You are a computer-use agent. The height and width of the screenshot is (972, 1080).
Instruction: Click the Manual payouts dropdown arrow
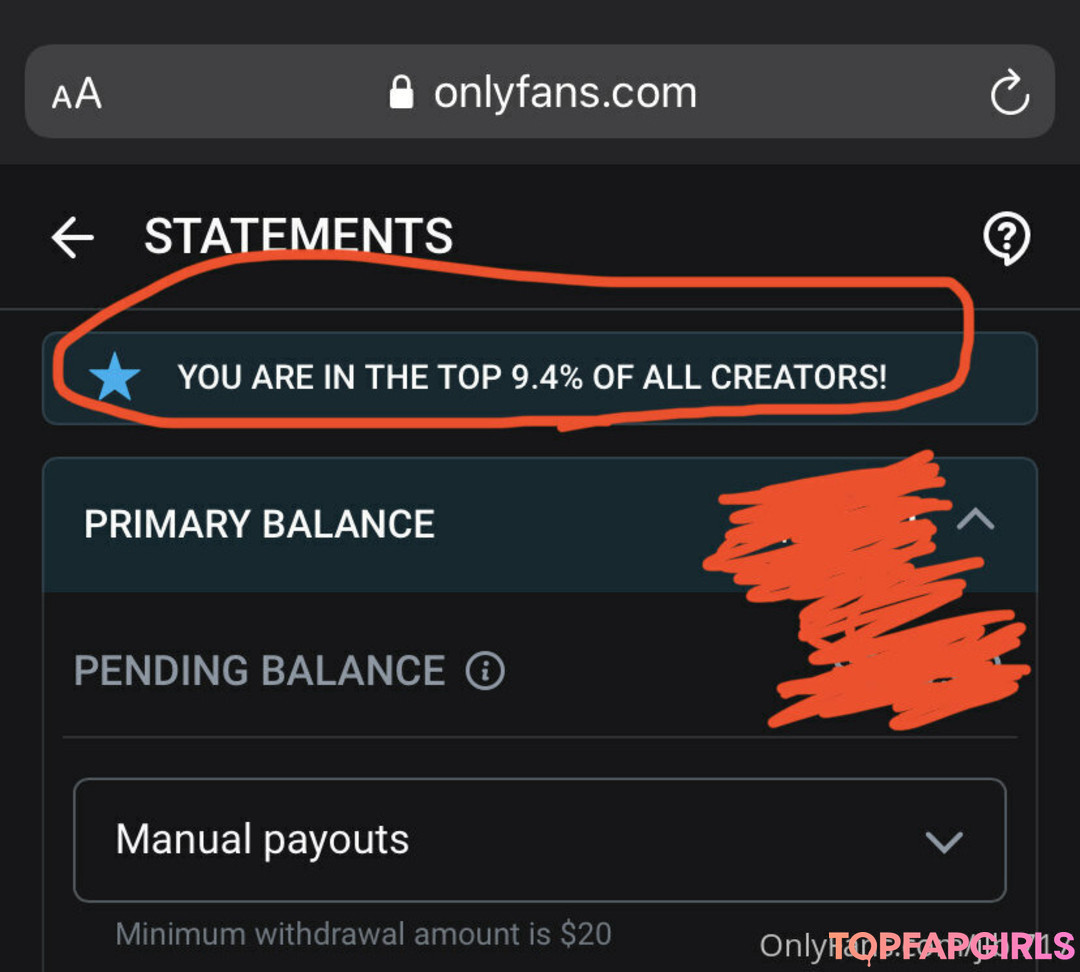944,842
